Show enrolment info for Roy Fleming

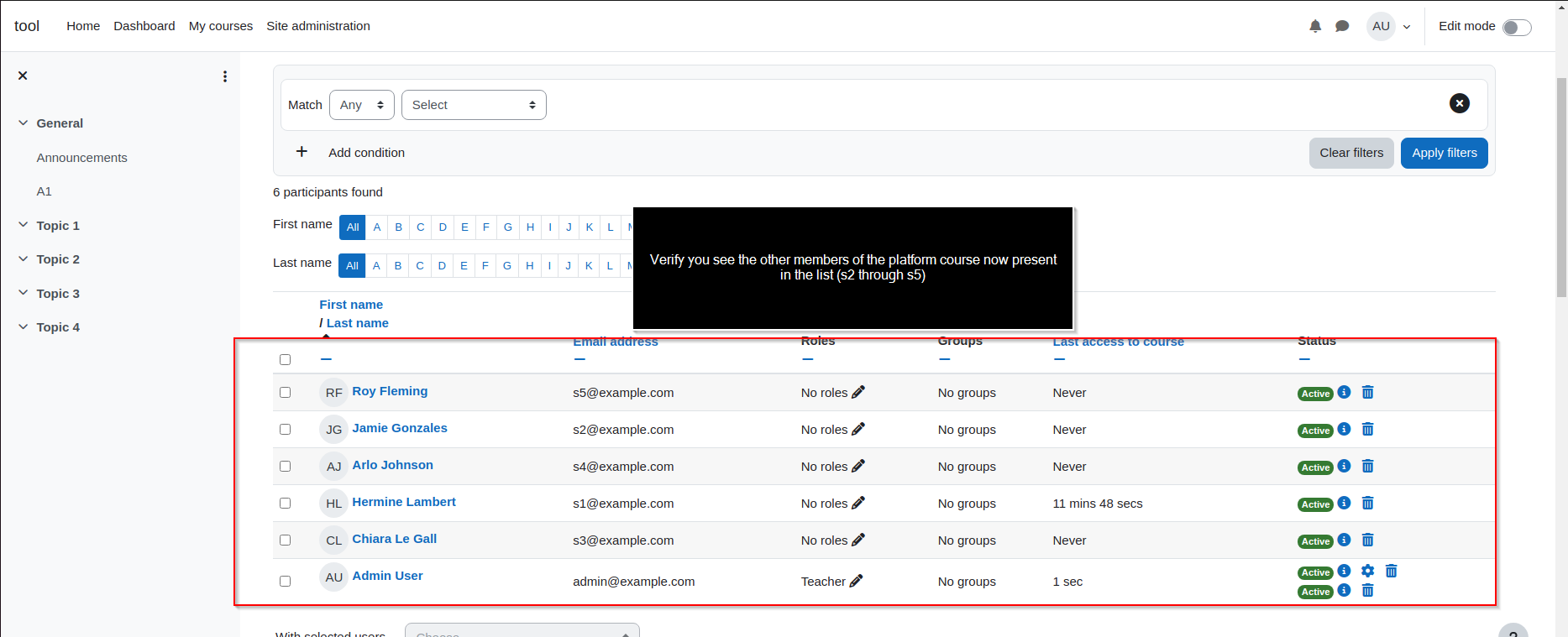pyautogui.click(x=1344, y=392)
